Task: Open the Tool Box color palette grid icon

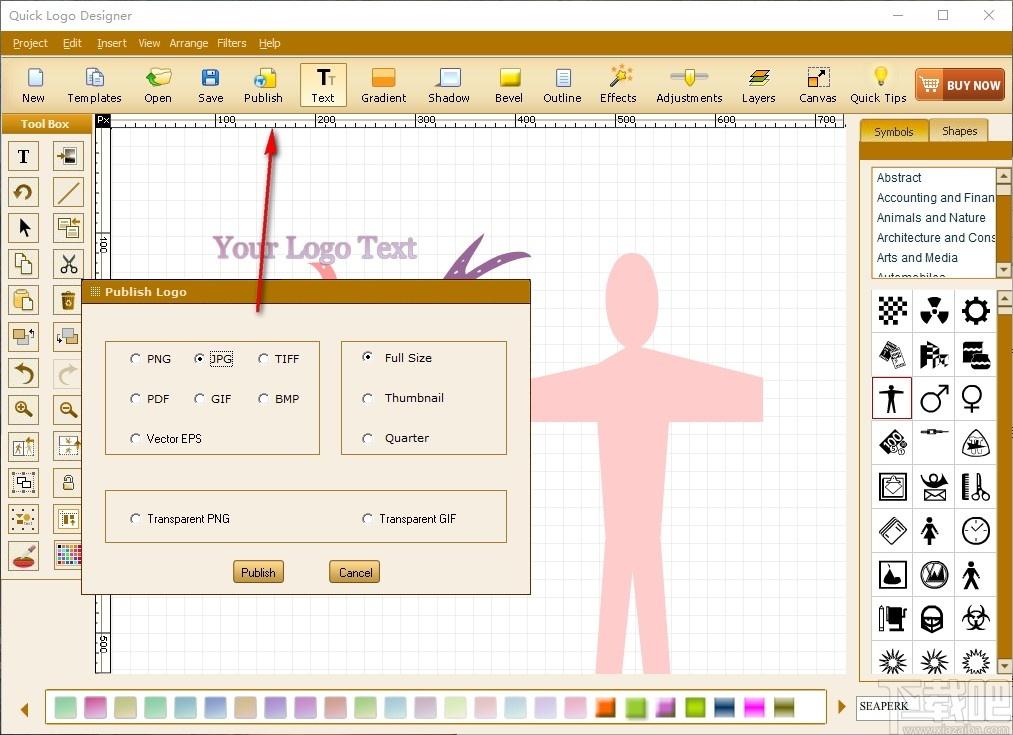Action: pos(68,555)
